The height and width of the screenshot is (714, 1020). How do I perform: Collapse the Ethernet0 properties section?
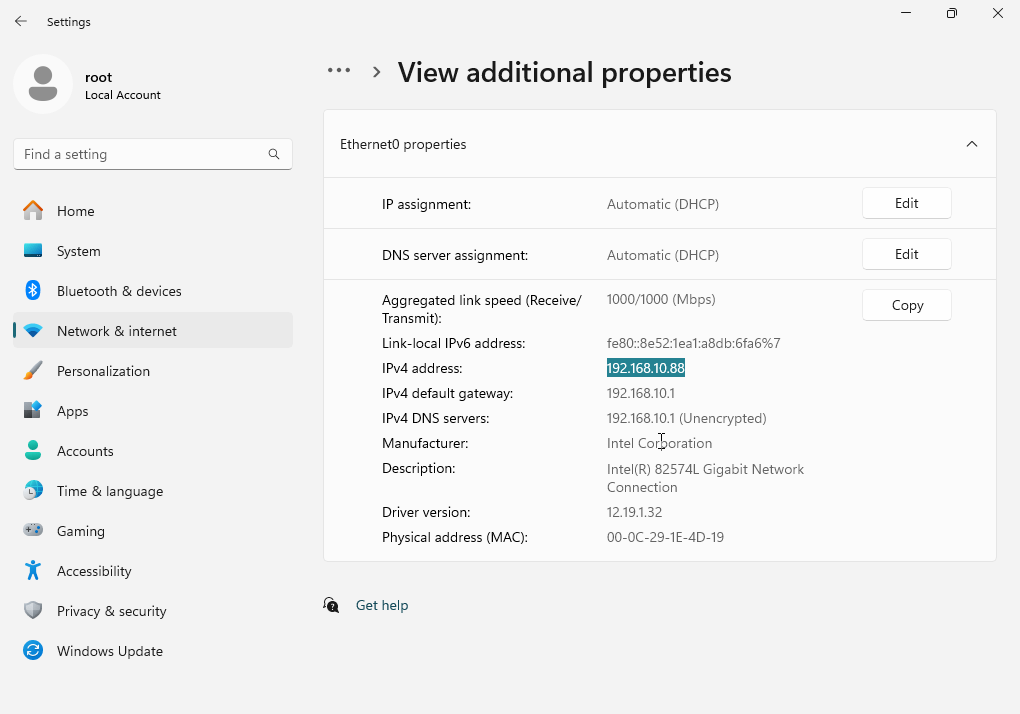[x=971, y=144]
